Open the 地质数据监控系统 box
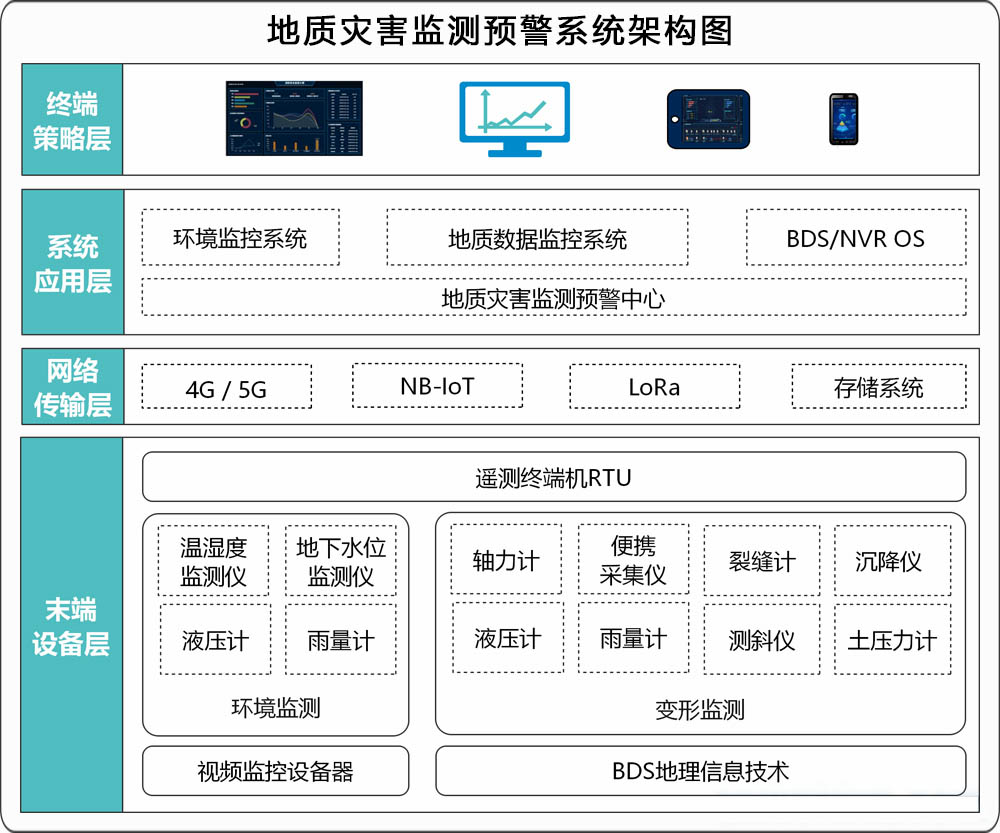 [537, 238]
